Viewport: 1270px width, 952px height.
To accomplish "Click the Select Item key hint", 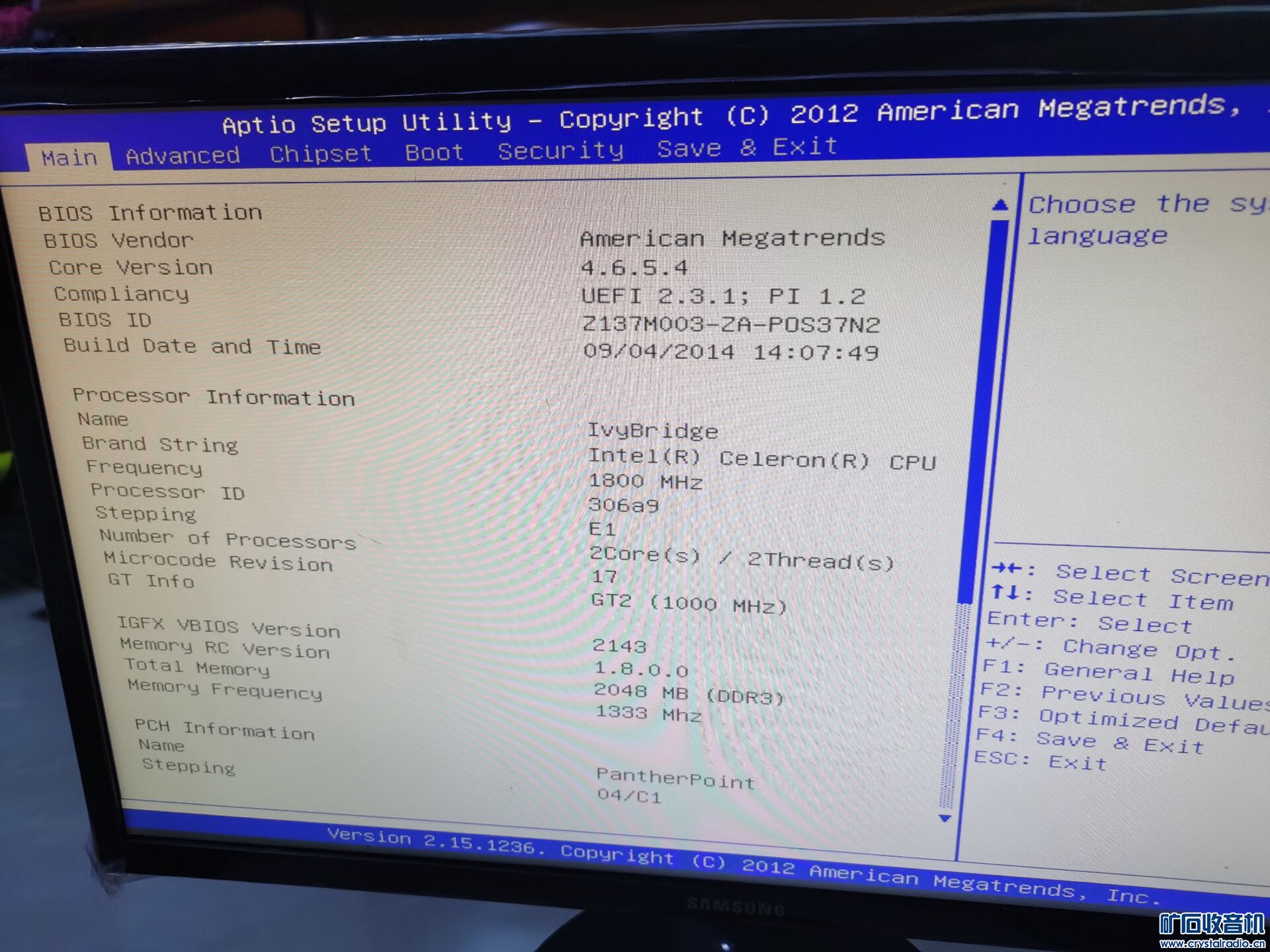I will [1111, 598].
